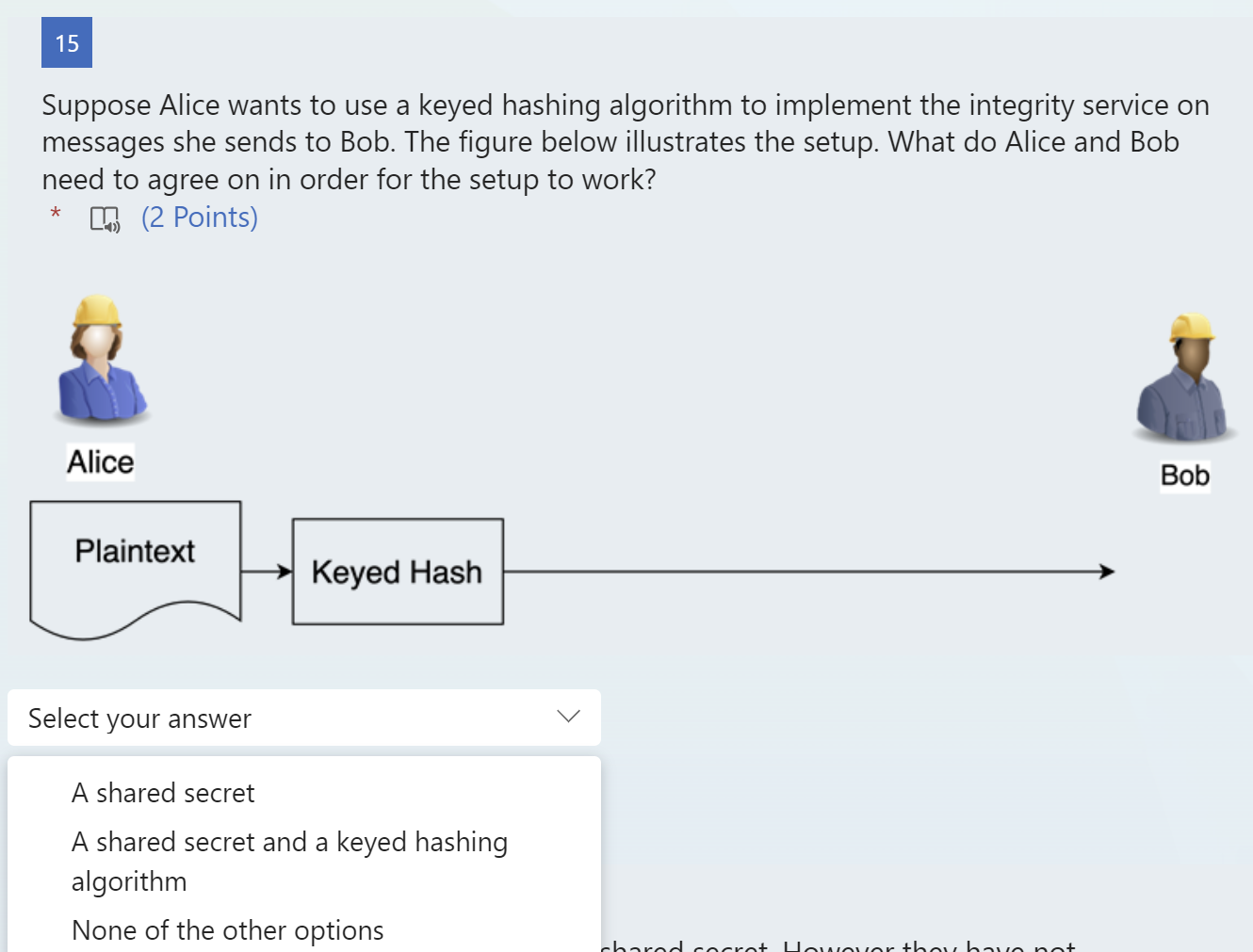The width and height of the screenshot is (1253, 952).
Task: Pick 'None of the other options'
Action: tap(228, 930)
